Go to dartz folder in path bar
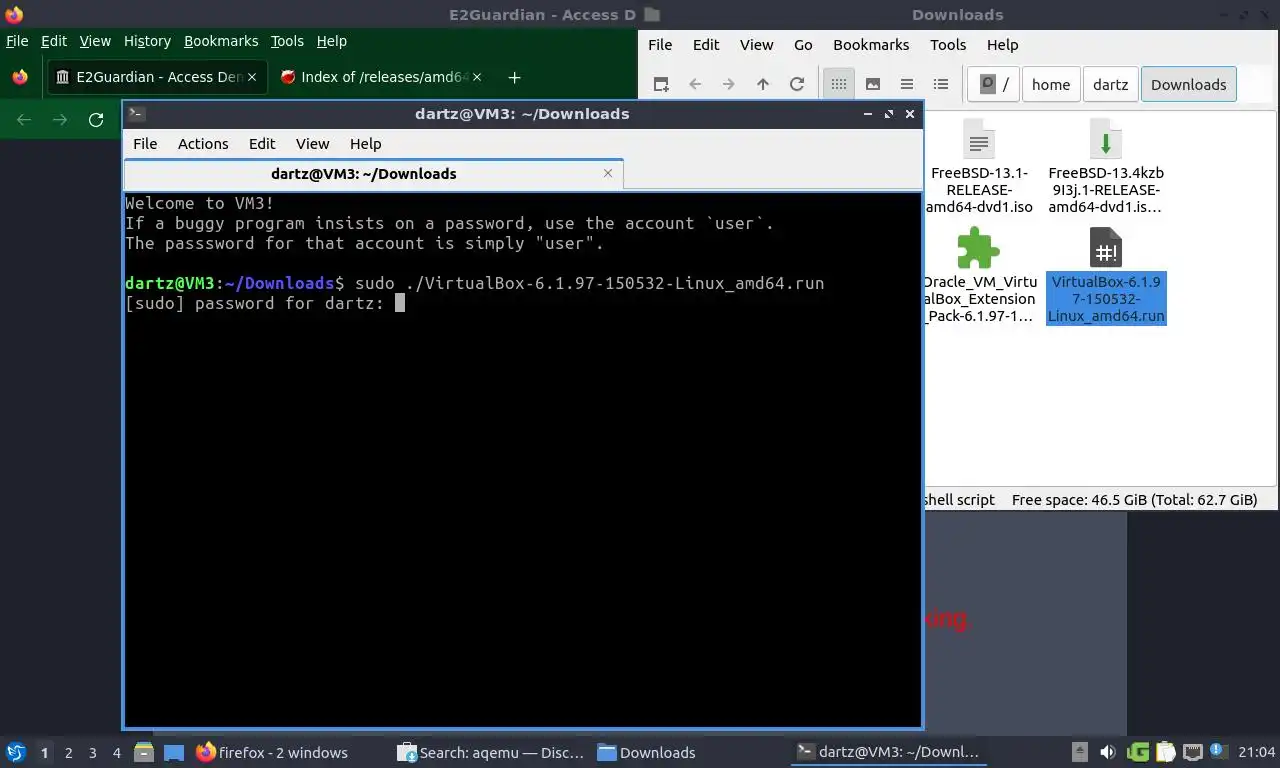 click(x=1110, y=85)
